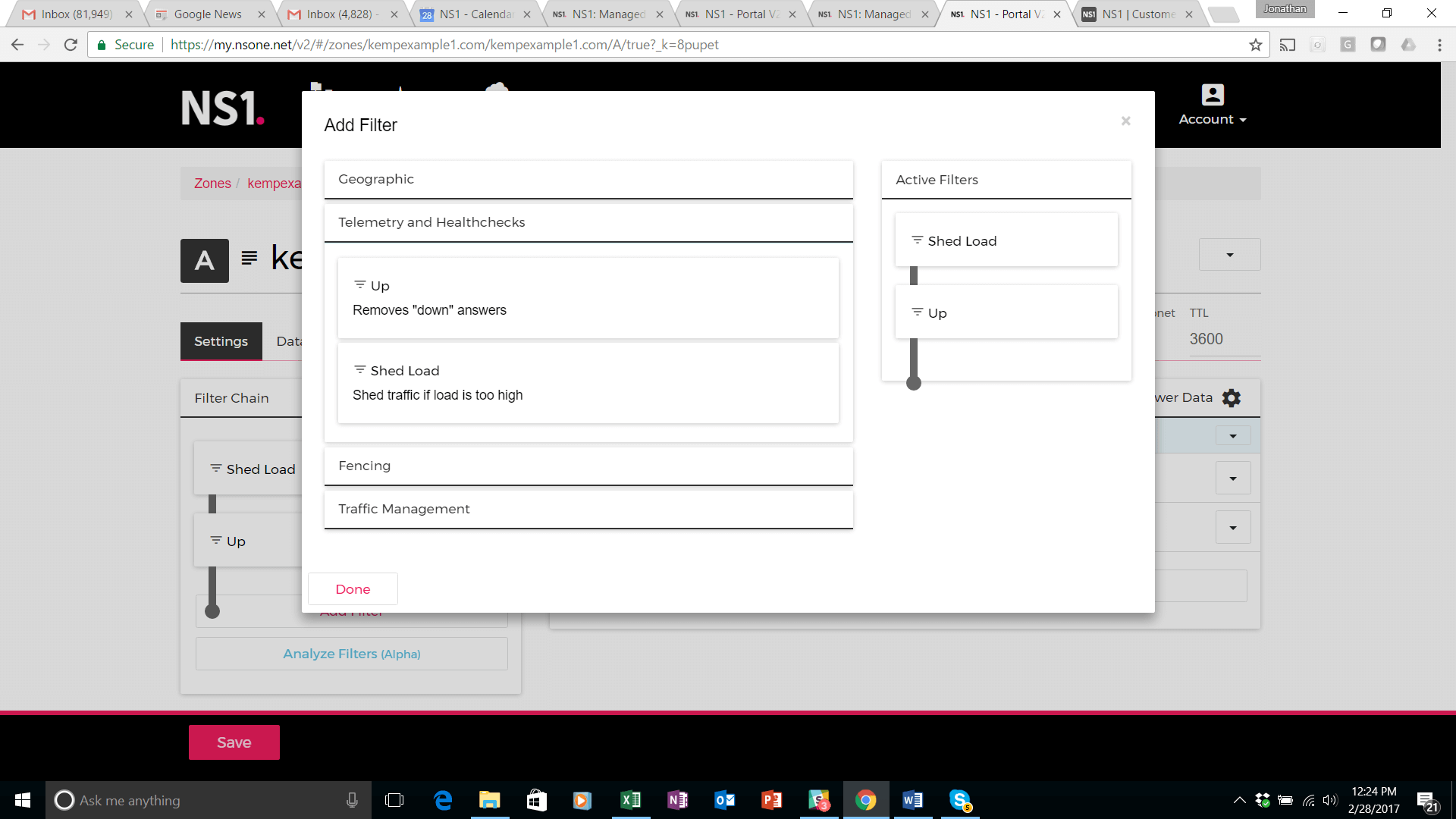Click the Cast icon in Chrome toolbar
1456x819 pixels.
click(1288, 45)
